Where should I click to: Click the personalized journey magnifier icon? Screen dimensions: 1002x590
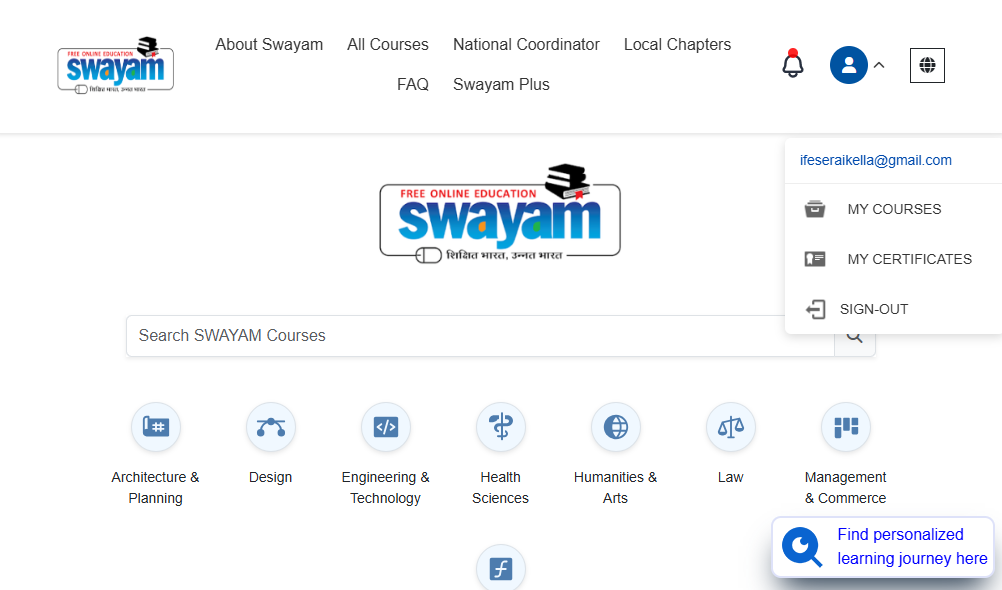click(x=801, y=547)
